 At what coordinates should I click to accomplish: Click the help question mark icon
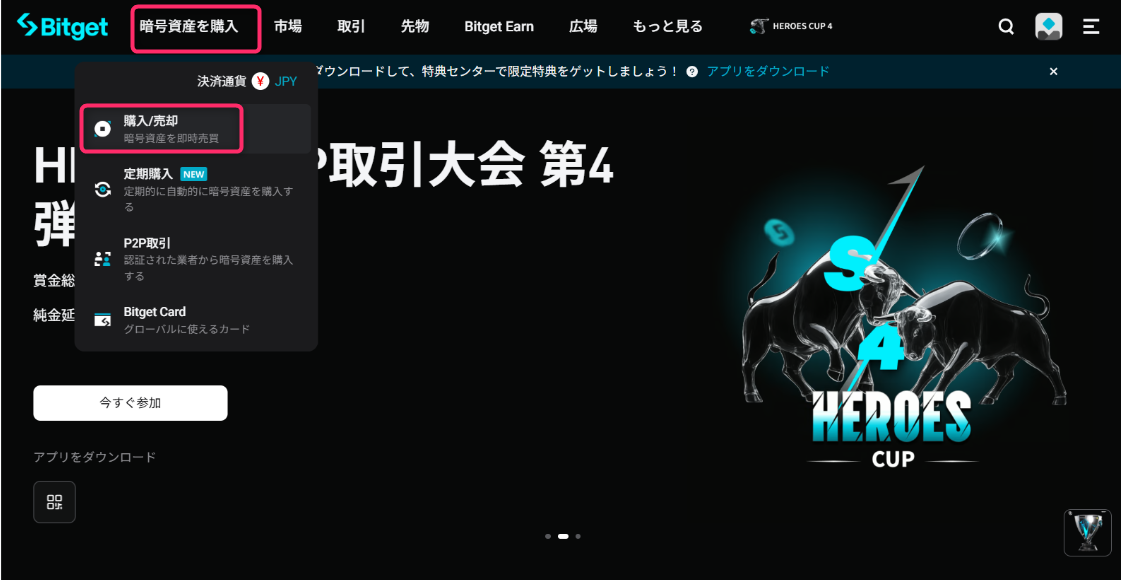pos(692,72)
